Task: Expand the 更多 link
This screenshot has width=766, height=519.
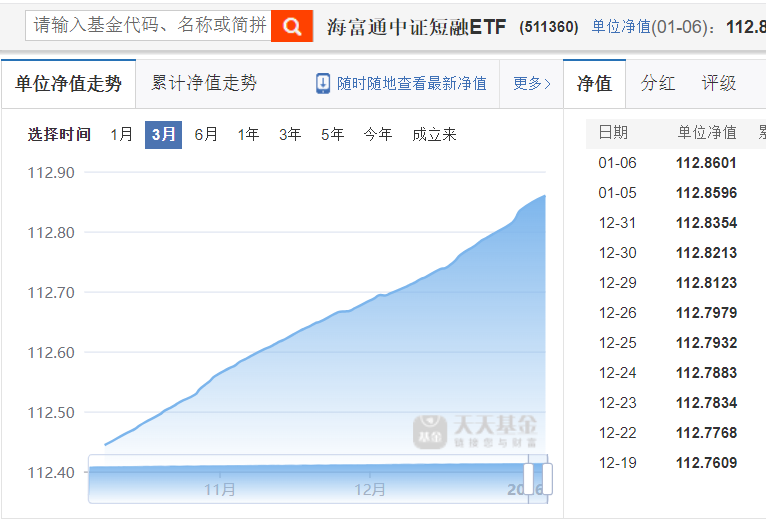Action: point(531,84)
